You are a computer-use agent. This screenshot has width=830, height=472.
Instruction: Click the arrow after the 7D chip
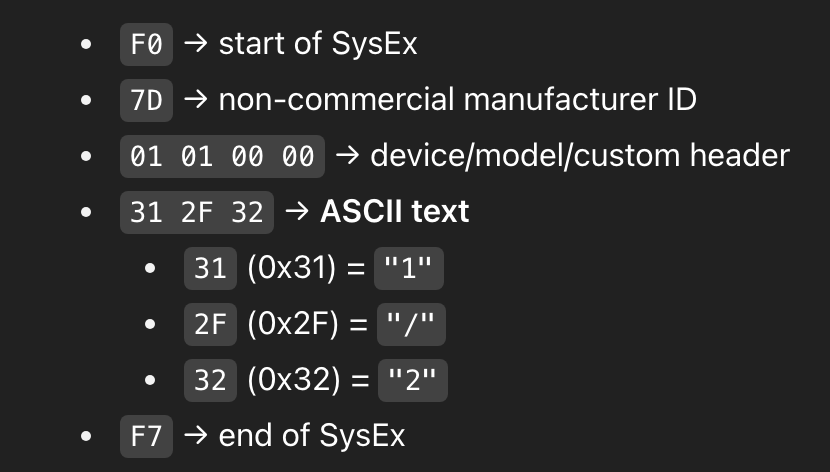tap(196, 100)
